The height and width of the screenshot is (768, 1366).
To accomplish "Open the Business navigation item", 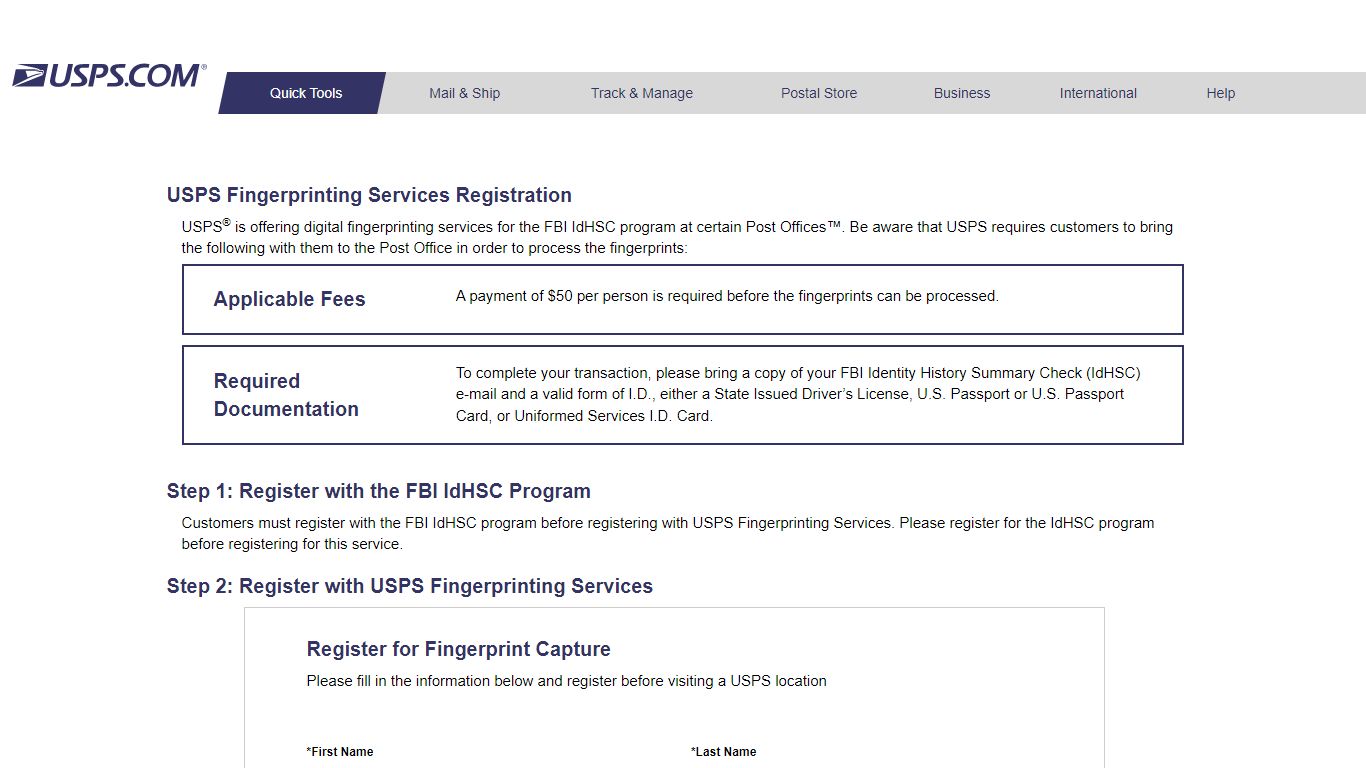I will [962, 93].
